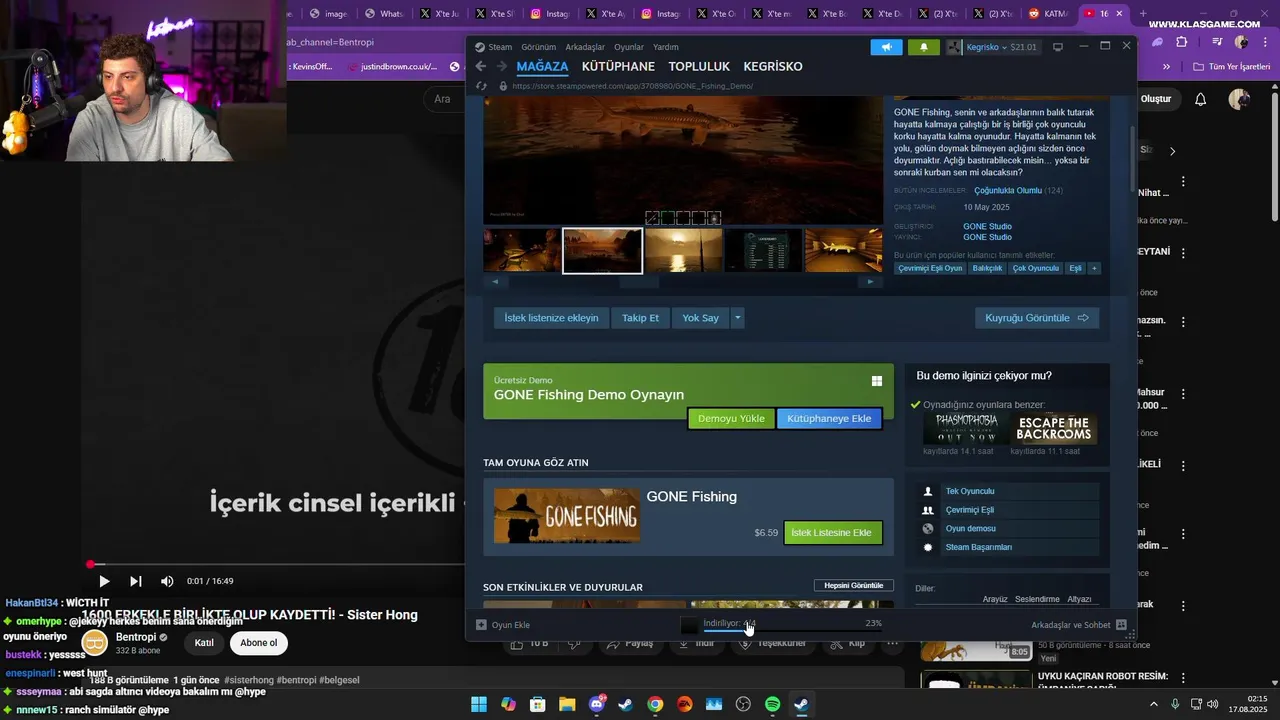Reload the Steam store page
The width and height of the screenshot is (1280, 720).
pos(481,86)
